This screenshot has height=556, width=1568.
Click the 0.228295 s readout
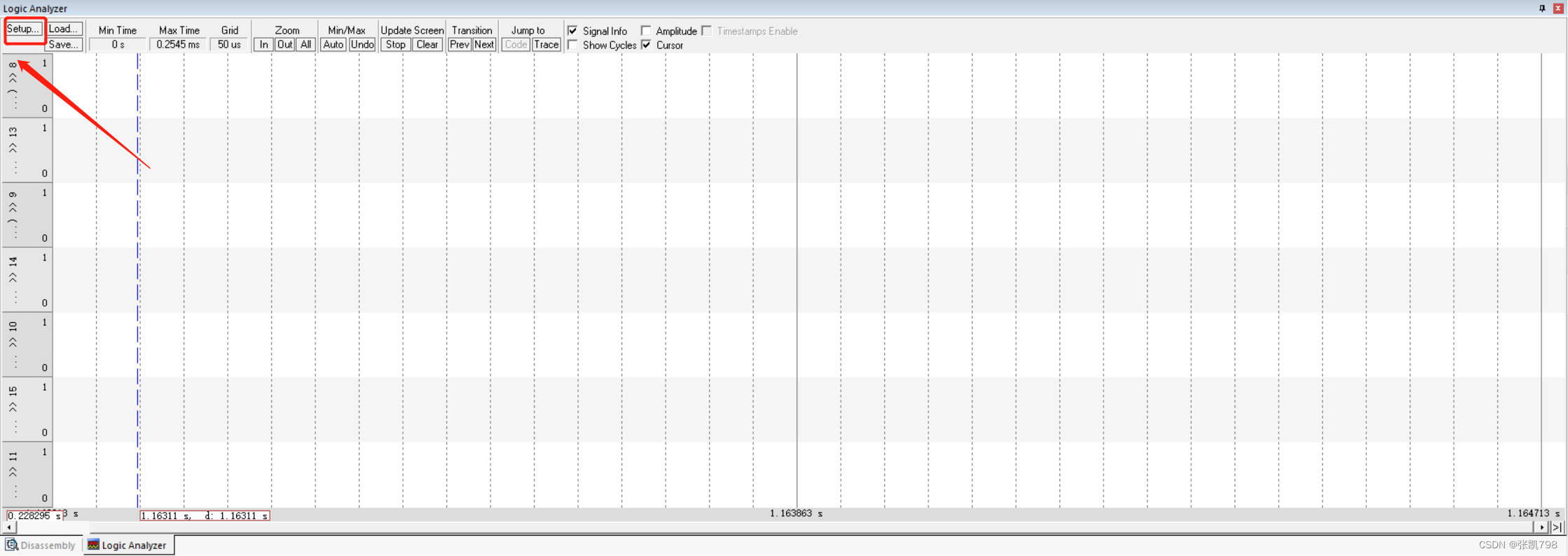point(34,515)
